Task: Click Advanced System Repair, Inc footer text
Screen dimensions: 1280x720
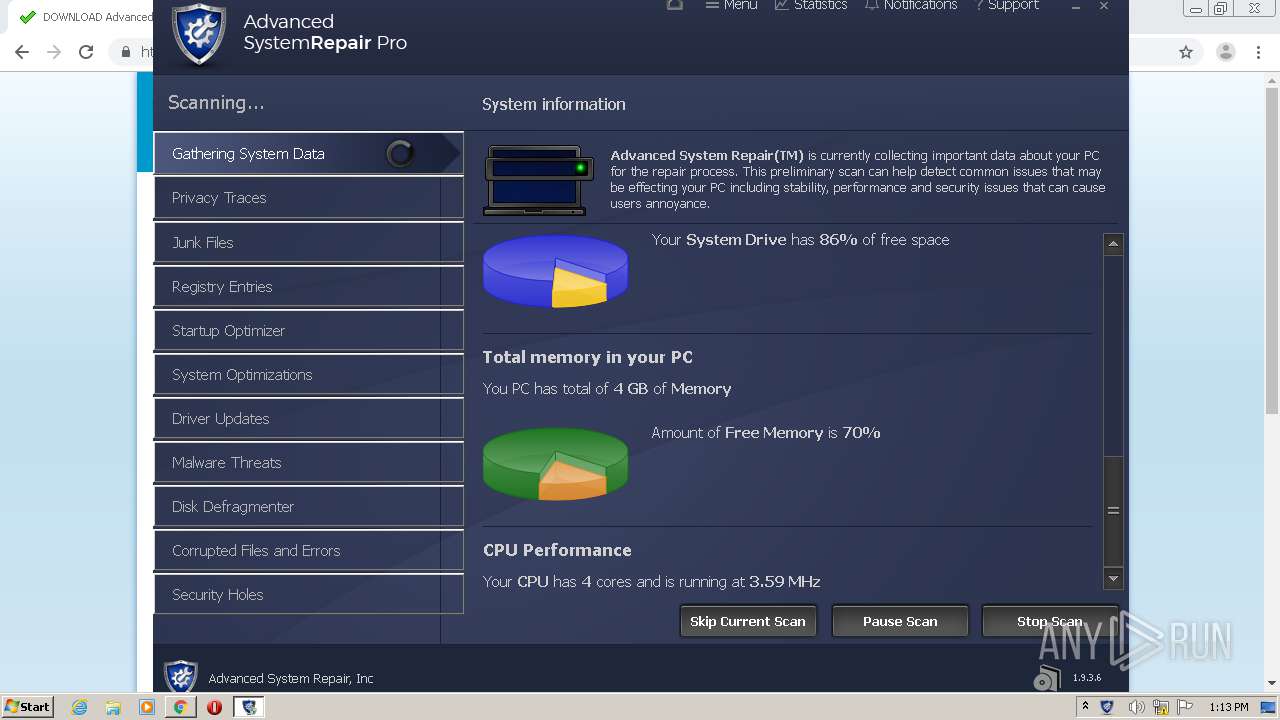Action: coord(291,678)
